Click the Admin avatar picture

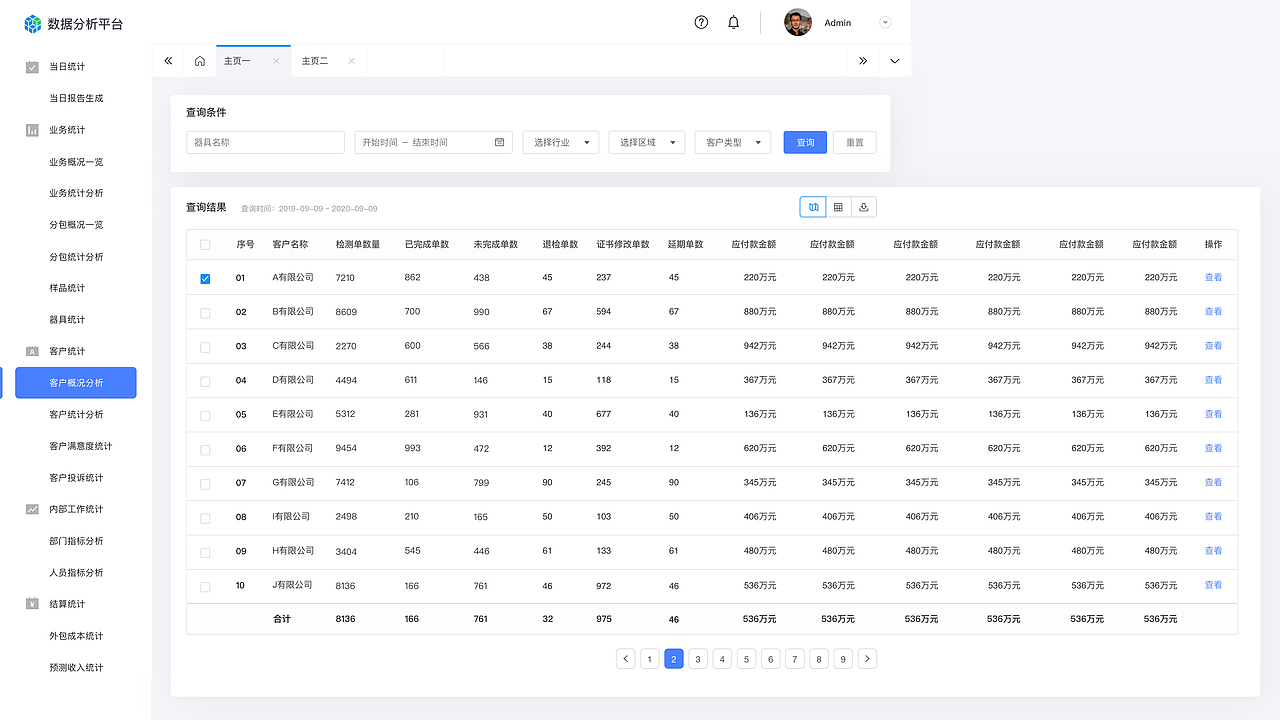[798, 22]
